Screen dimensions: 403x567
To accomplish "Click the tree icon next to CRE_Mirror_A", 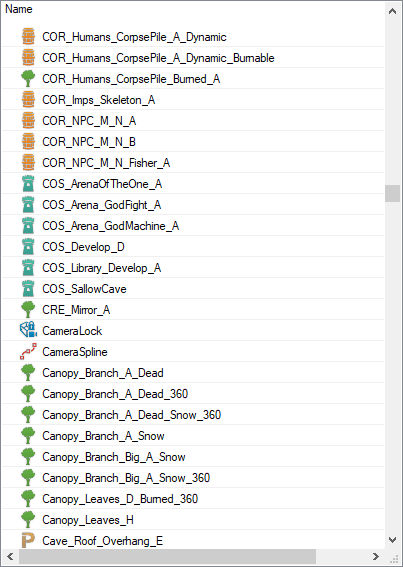I will click(x=28, y=310).
